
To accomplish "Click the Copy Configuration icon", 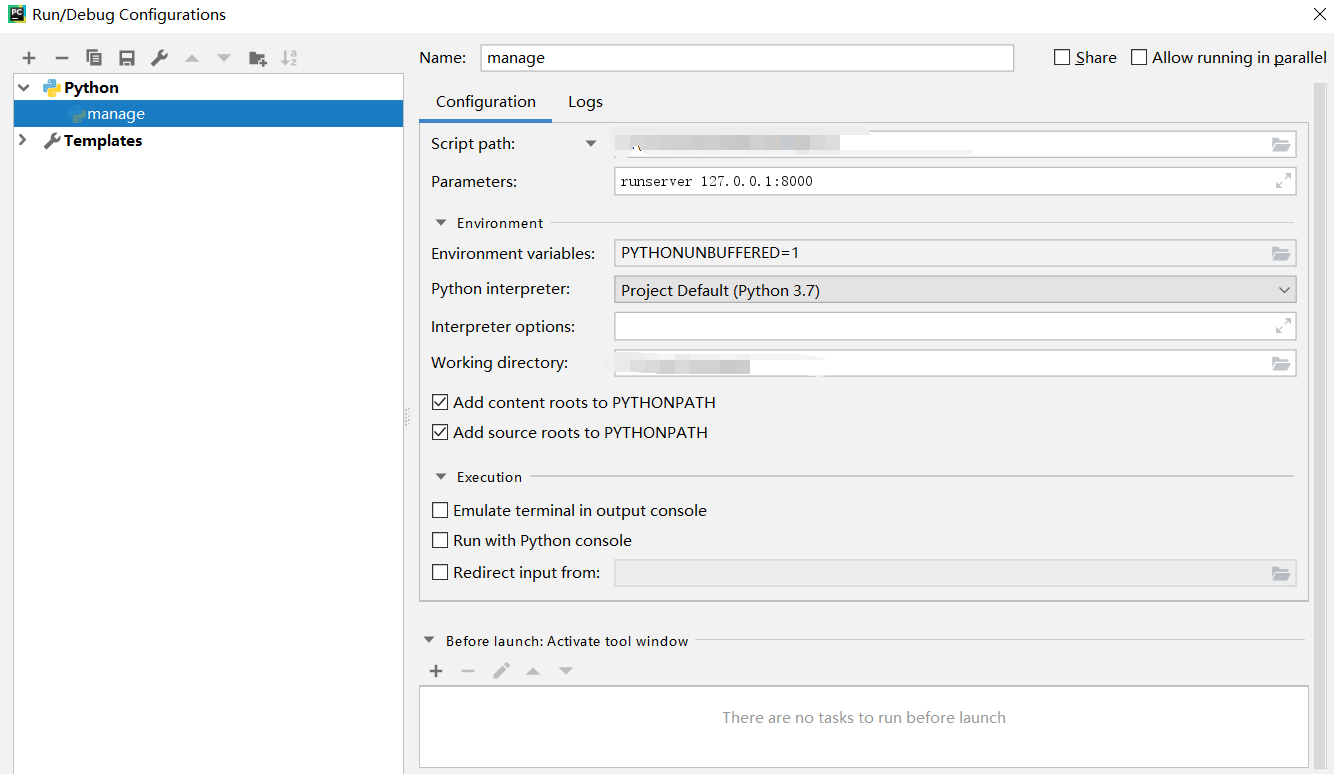I will click(94, 59).
